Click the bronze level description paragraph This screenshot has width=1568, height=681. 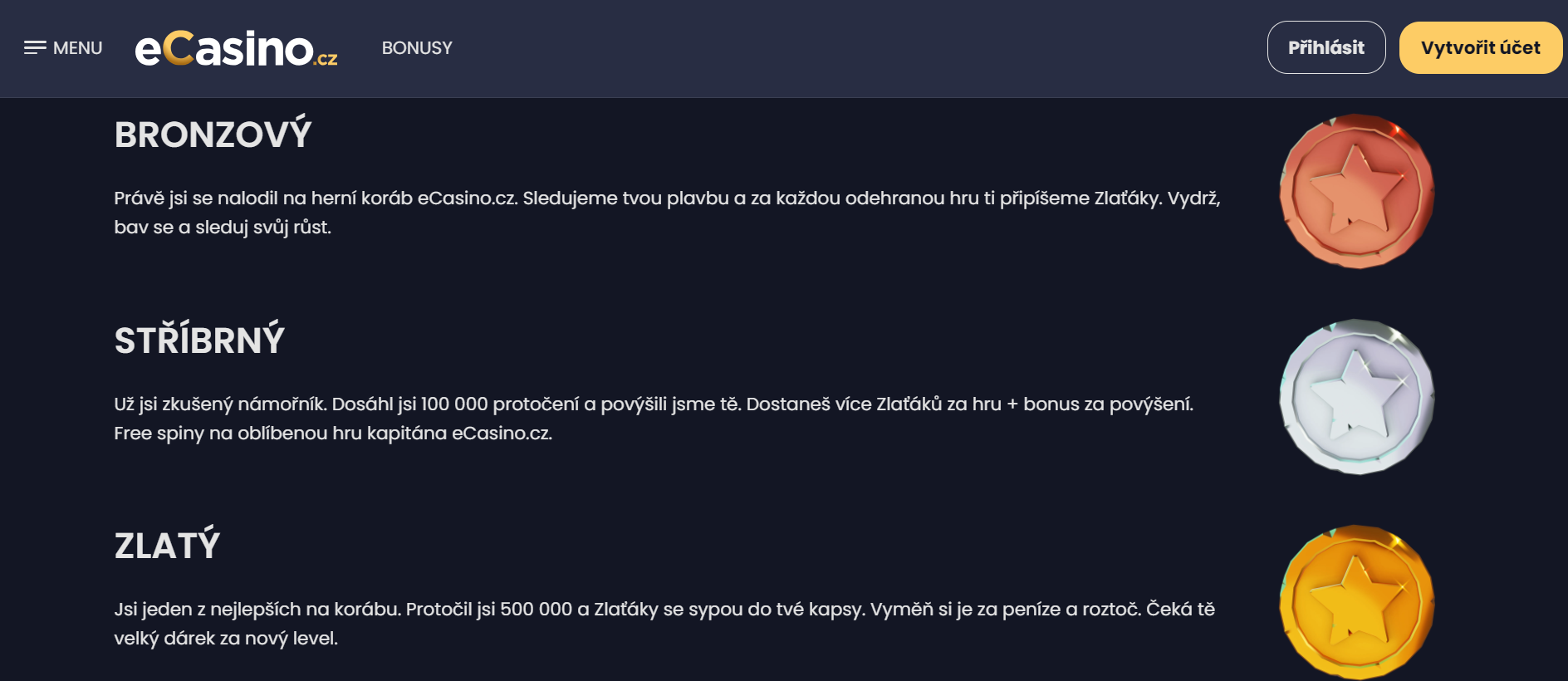point(667,213)
